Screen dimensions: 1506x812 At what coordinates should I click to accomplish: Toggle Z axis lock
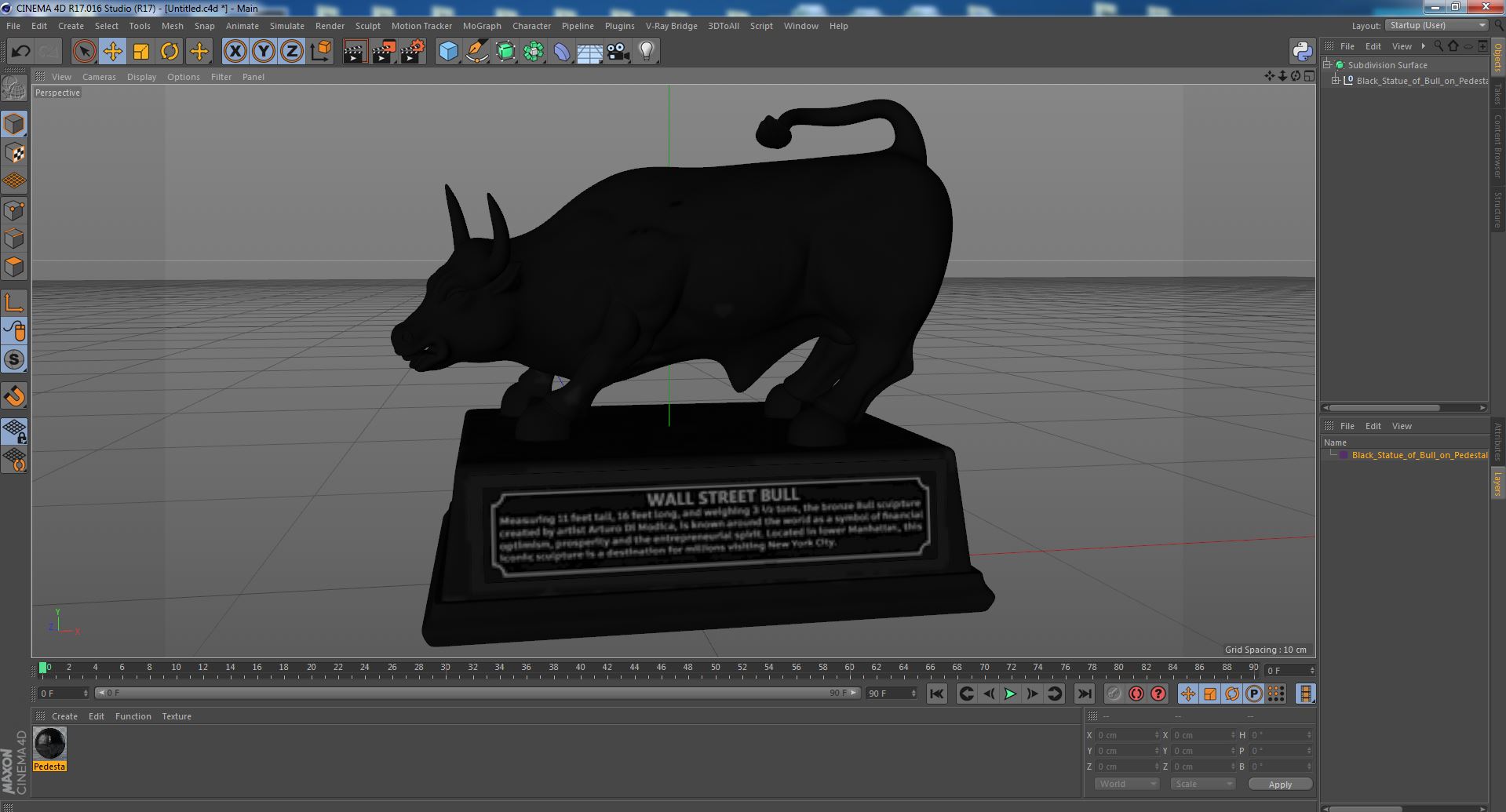point(292,52)
